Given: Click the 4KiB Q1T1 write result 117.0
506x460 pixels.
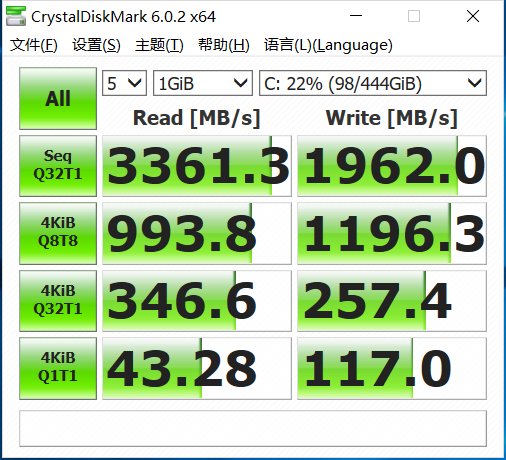Looking at the screenshot, I should coord(392,368).
